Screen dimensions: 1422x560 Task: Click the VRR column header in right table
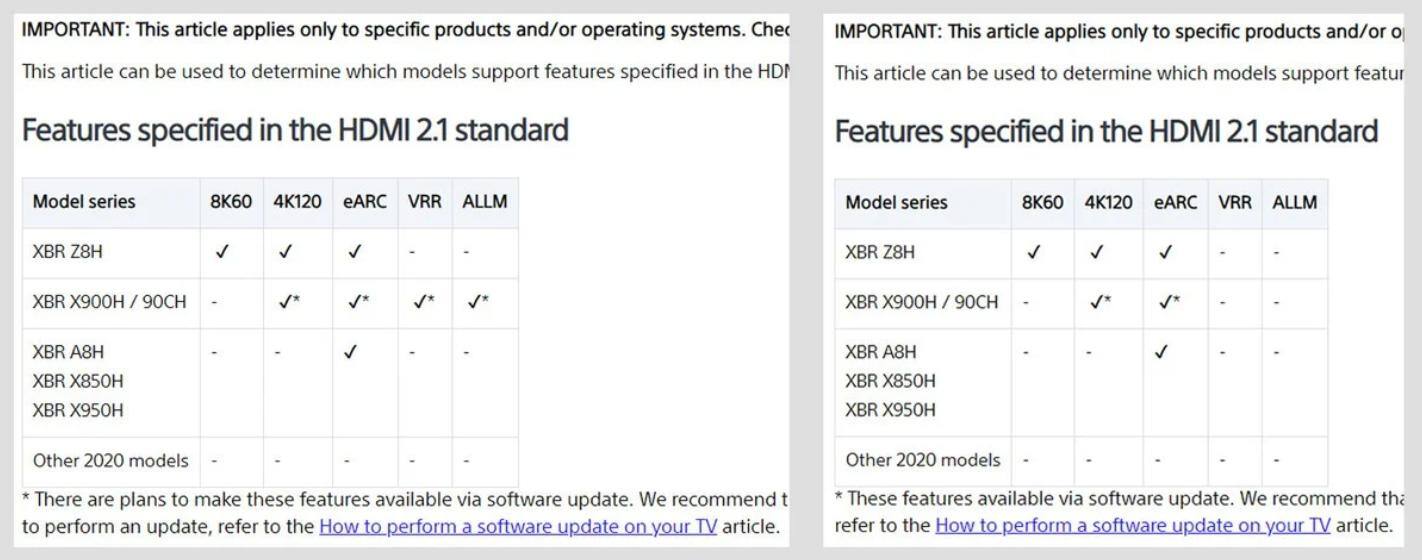click(1235, 202)
